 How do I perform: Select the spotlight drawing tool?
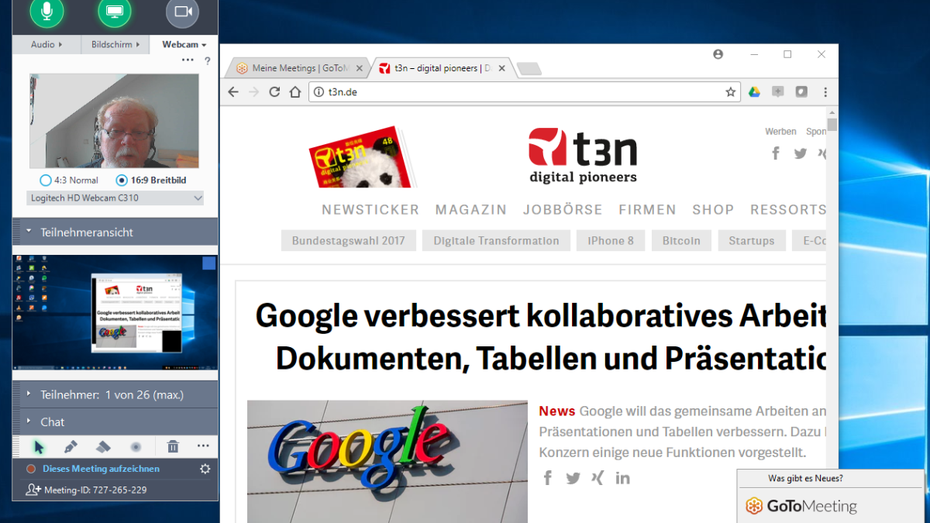(x=136, y=447)
